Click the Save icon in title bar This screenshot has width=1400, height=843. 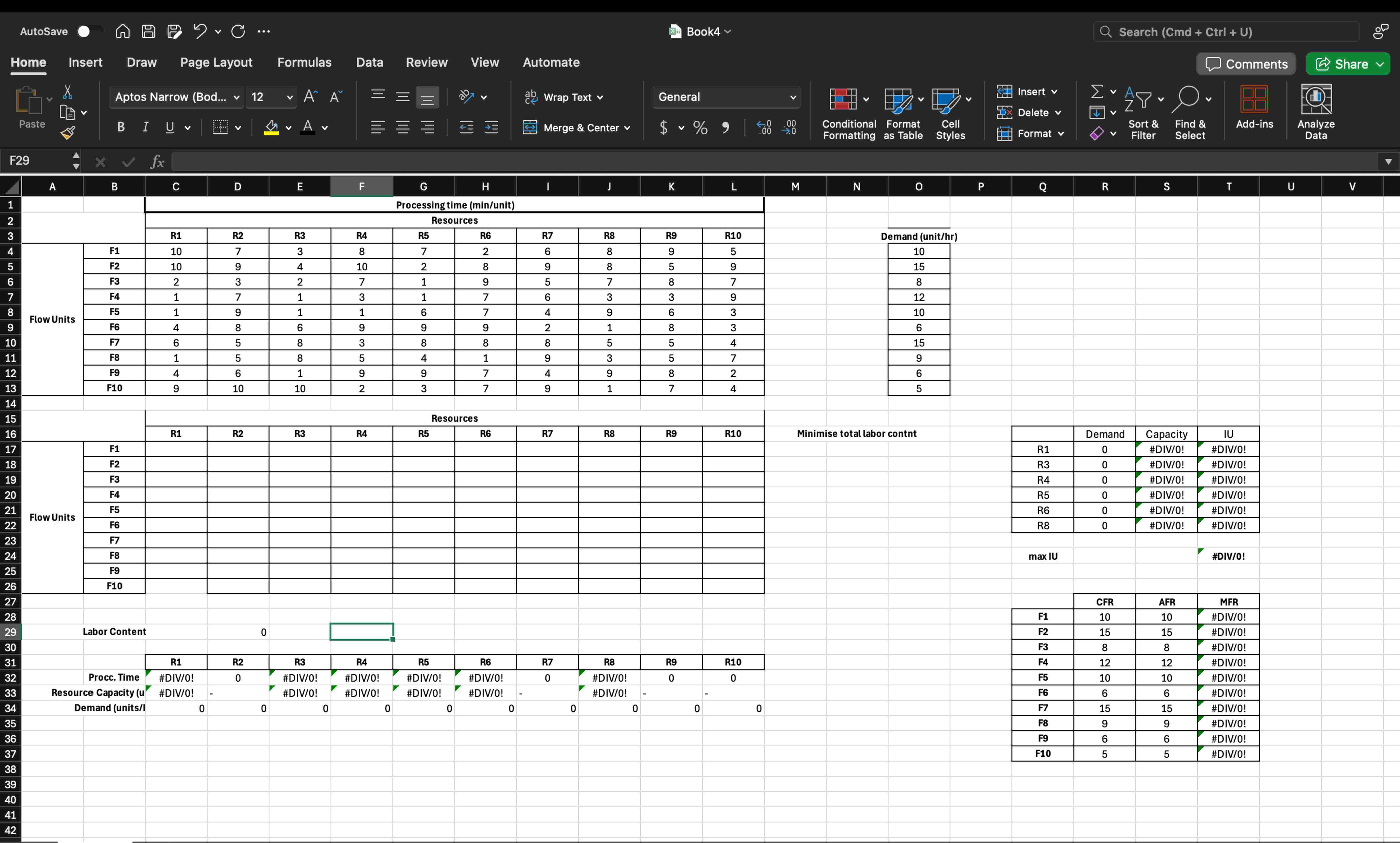pyautogui.click(x=148, y=31)
